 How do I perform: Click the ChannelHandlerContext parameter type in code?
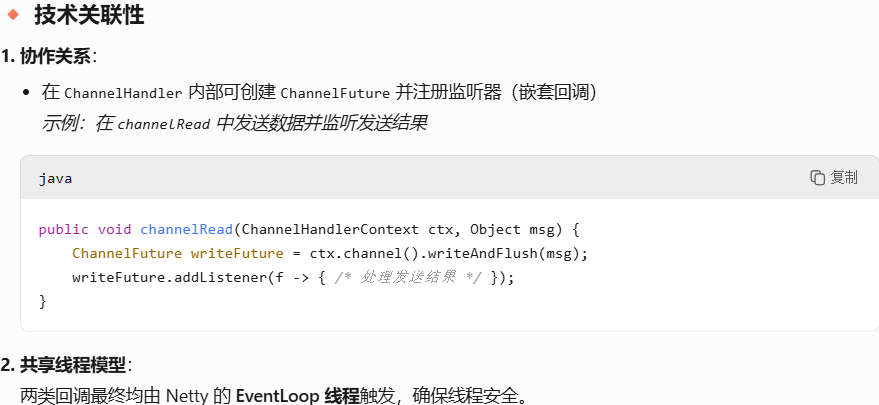330,229
